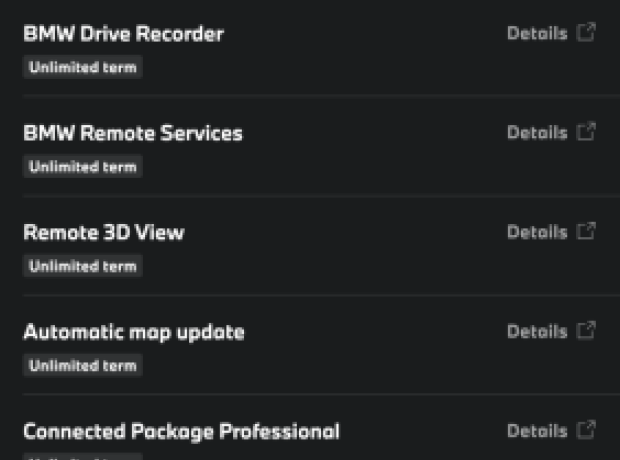The image size is (620, 460).
Task: Click external-link icon beside Connected Package Professional
Action: (x=586, y=430)
